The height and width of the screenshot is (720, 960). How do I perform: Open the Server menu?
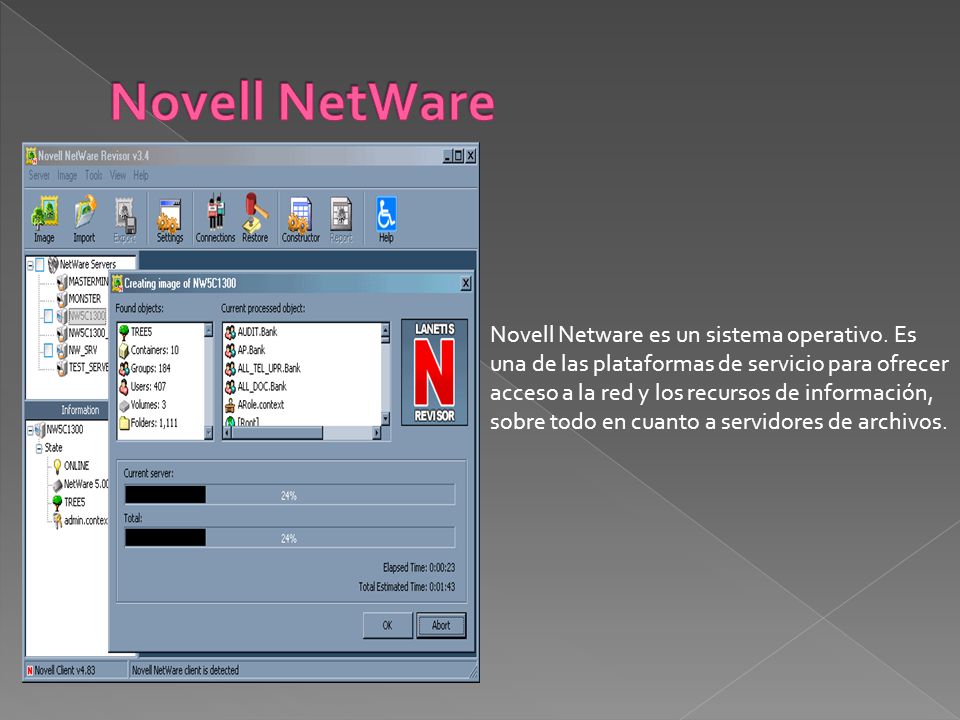click(39, 176)
